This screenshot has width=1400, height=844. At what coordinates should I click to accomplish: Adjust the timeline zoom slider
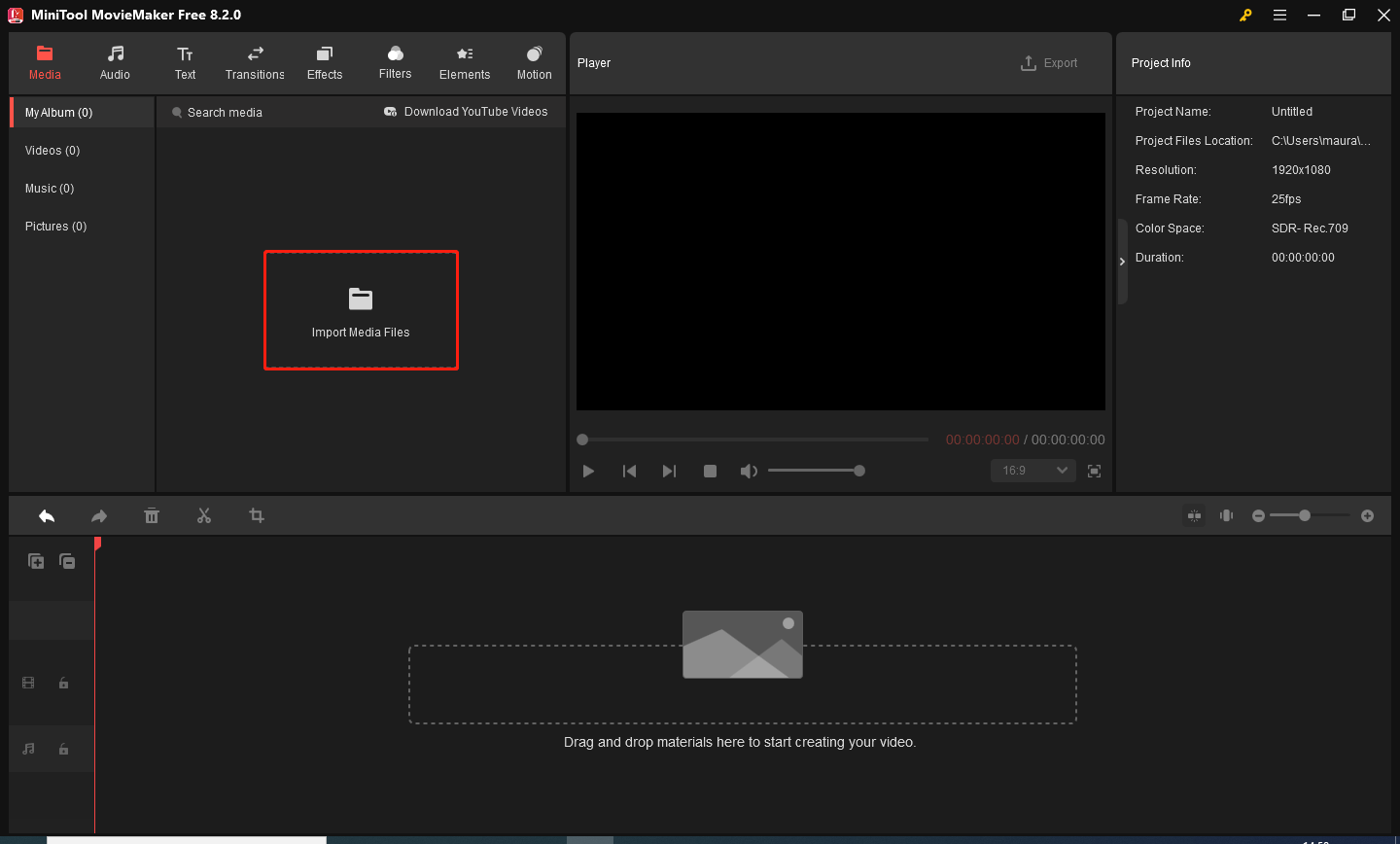(x=1310, y=515)
